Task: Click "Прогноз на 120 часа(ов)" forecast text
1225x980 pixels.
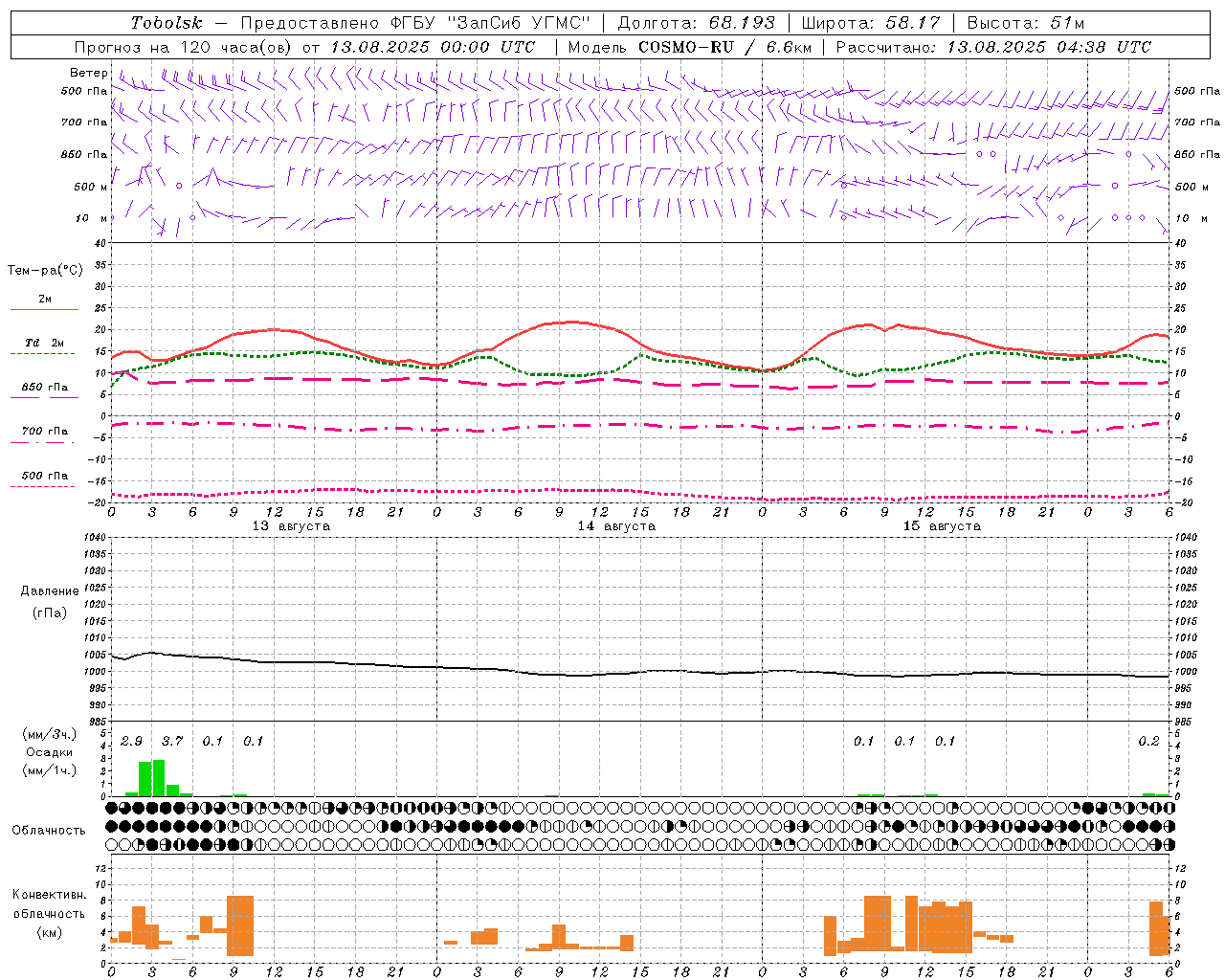Action: [x=184, y=47]
